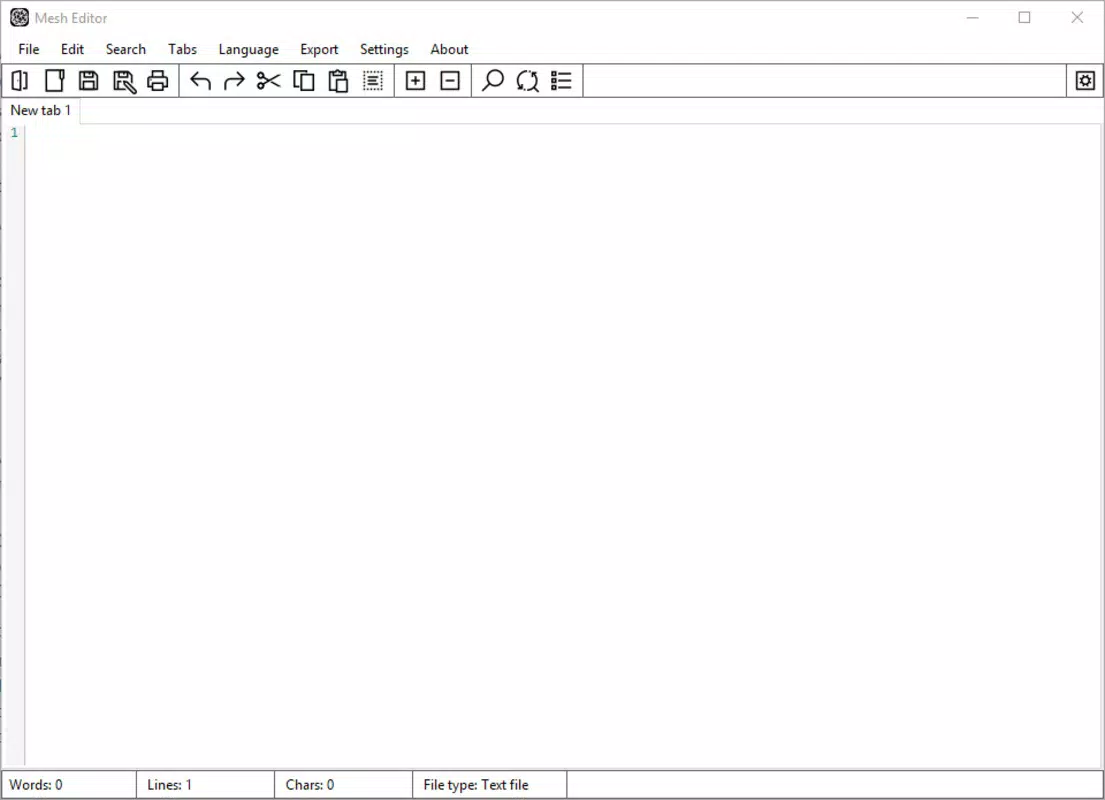
Task: Click the Select All dotted-box icon
Action: (x=373, y=80)
